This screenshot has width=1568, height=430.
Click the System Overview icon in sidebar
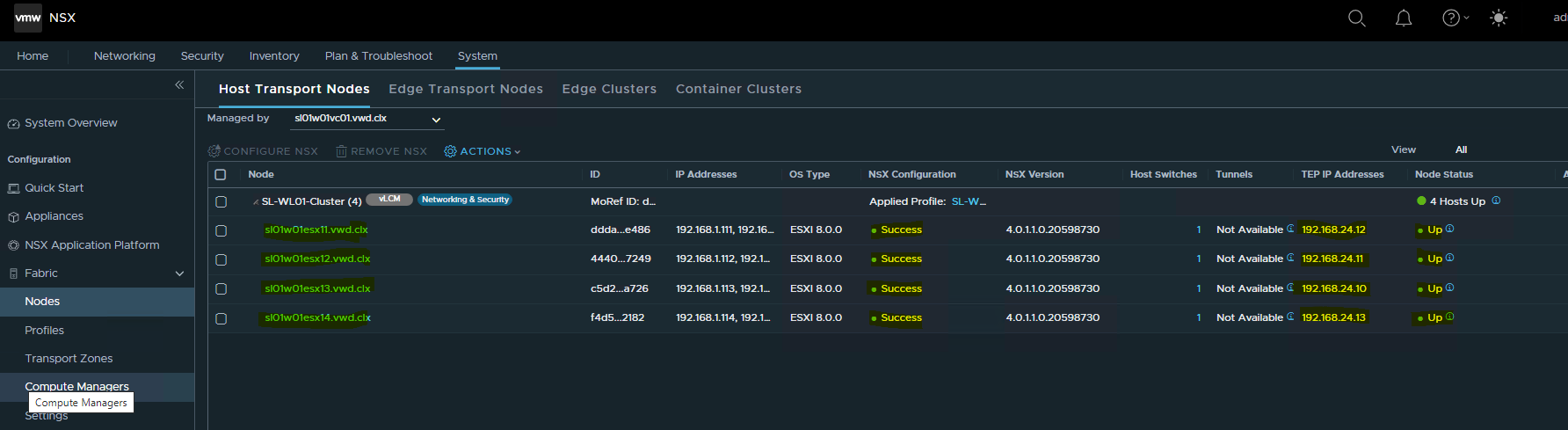[x=13, y=124]
